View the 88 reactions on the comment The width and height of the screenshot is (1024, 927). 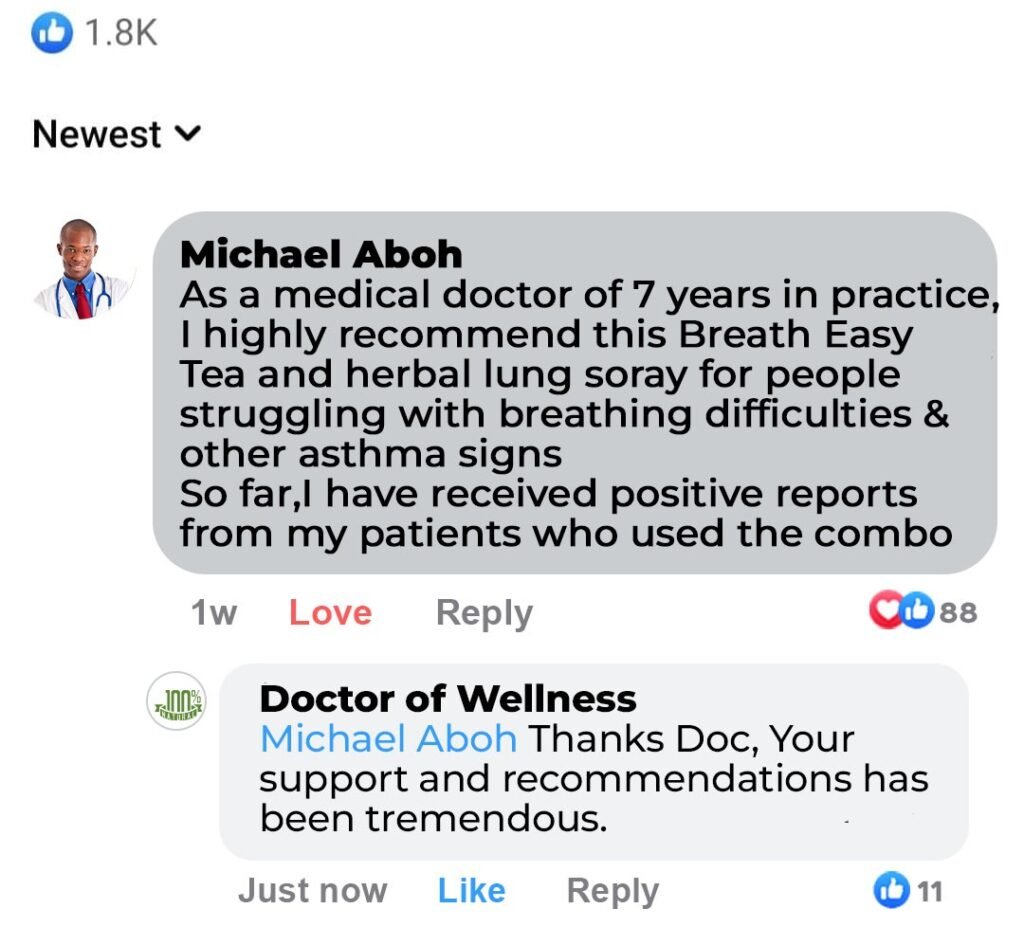click(x=958, y=611)
